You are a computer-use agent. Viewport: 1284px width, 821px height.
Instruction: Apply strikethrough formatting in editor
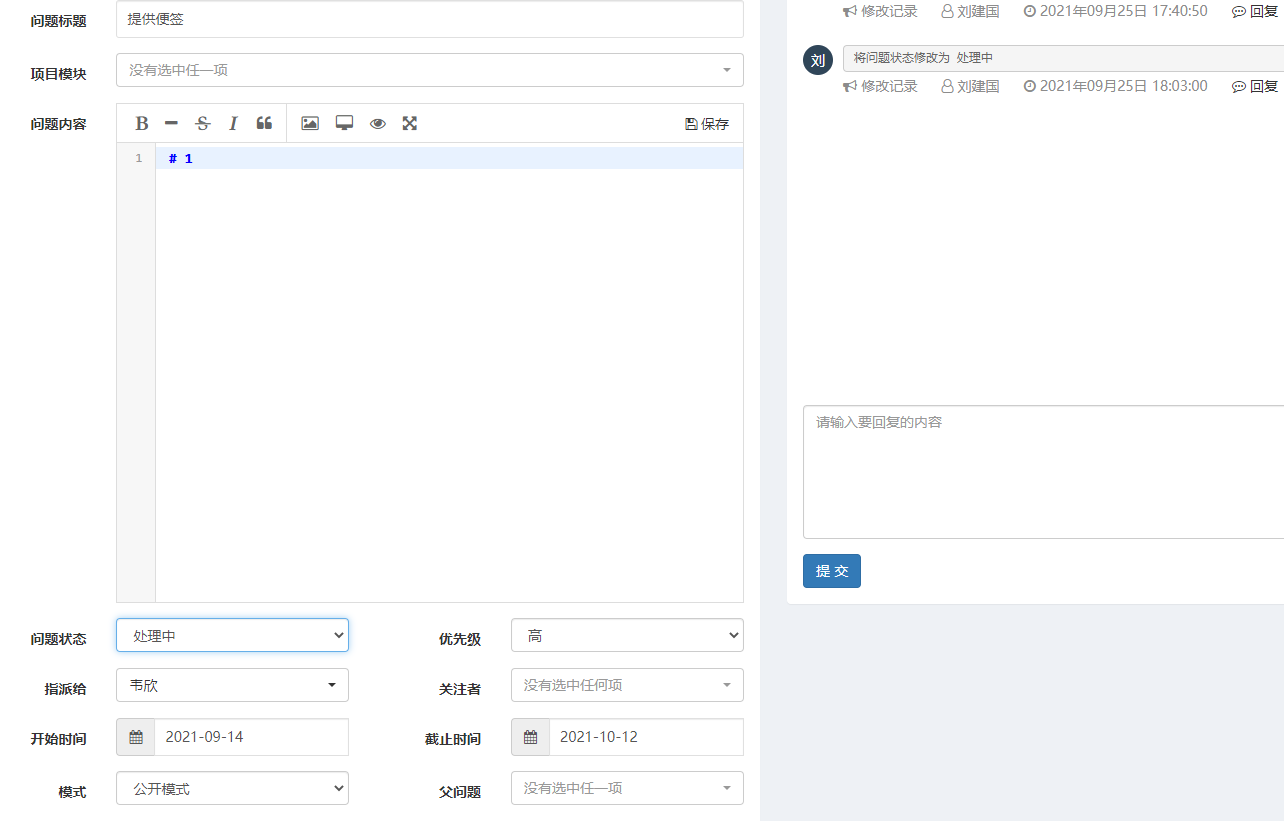[203, 123]
